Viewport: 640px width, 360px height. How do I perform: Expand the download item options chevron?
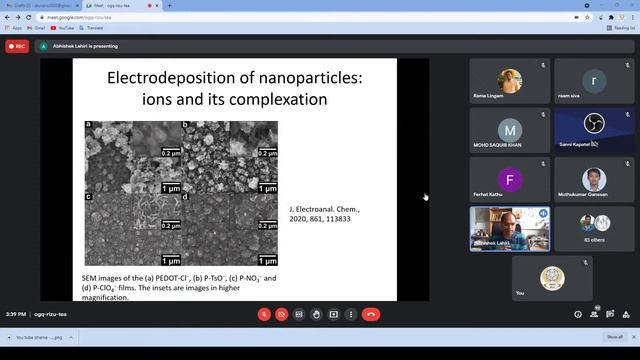71,338
